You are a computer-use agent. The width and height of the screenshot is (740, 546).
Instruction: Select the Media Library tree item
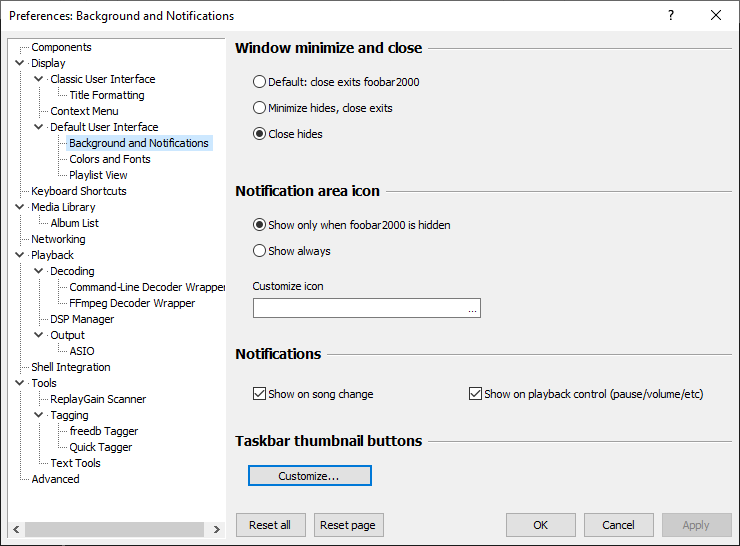tap(63, 207)
